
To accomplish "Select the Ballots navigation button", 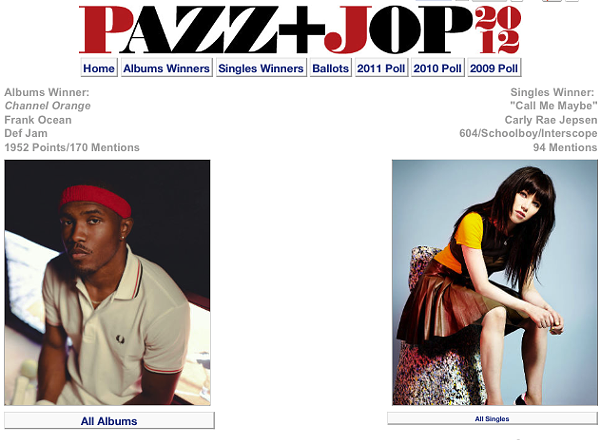I will click(331, 68).
